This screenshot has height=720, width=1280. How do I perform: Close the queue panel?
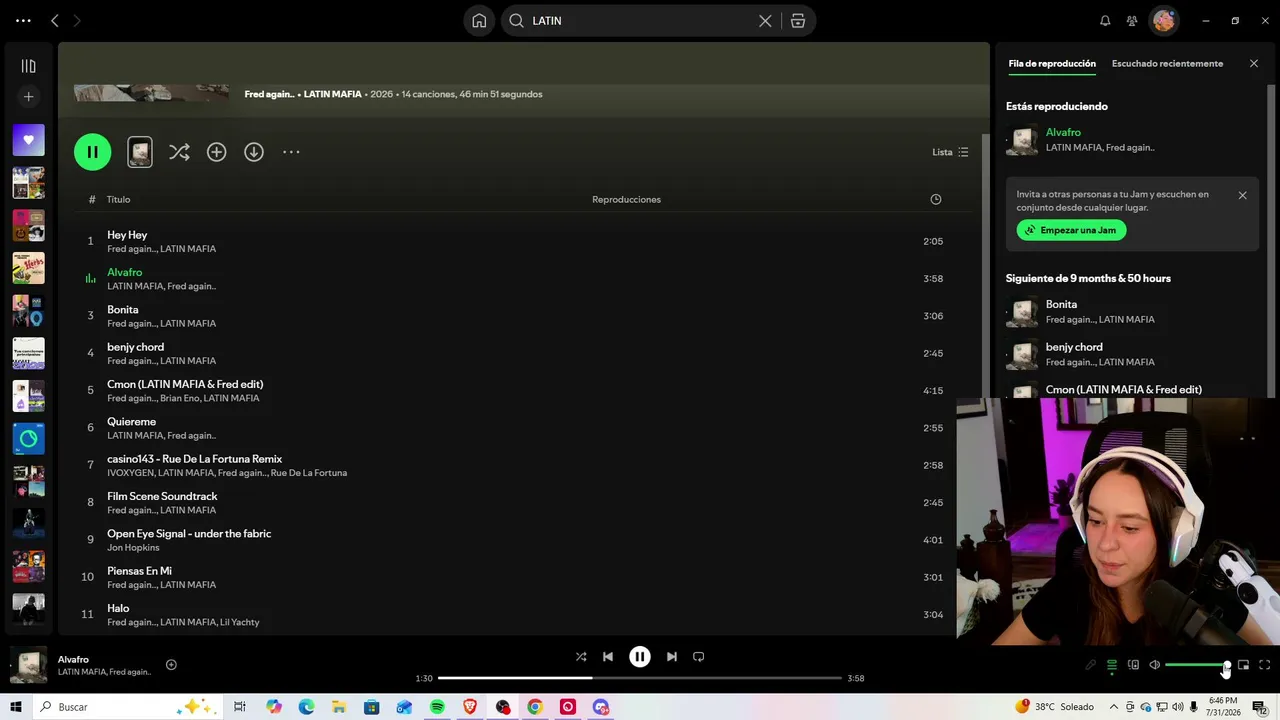point(1254,63)
